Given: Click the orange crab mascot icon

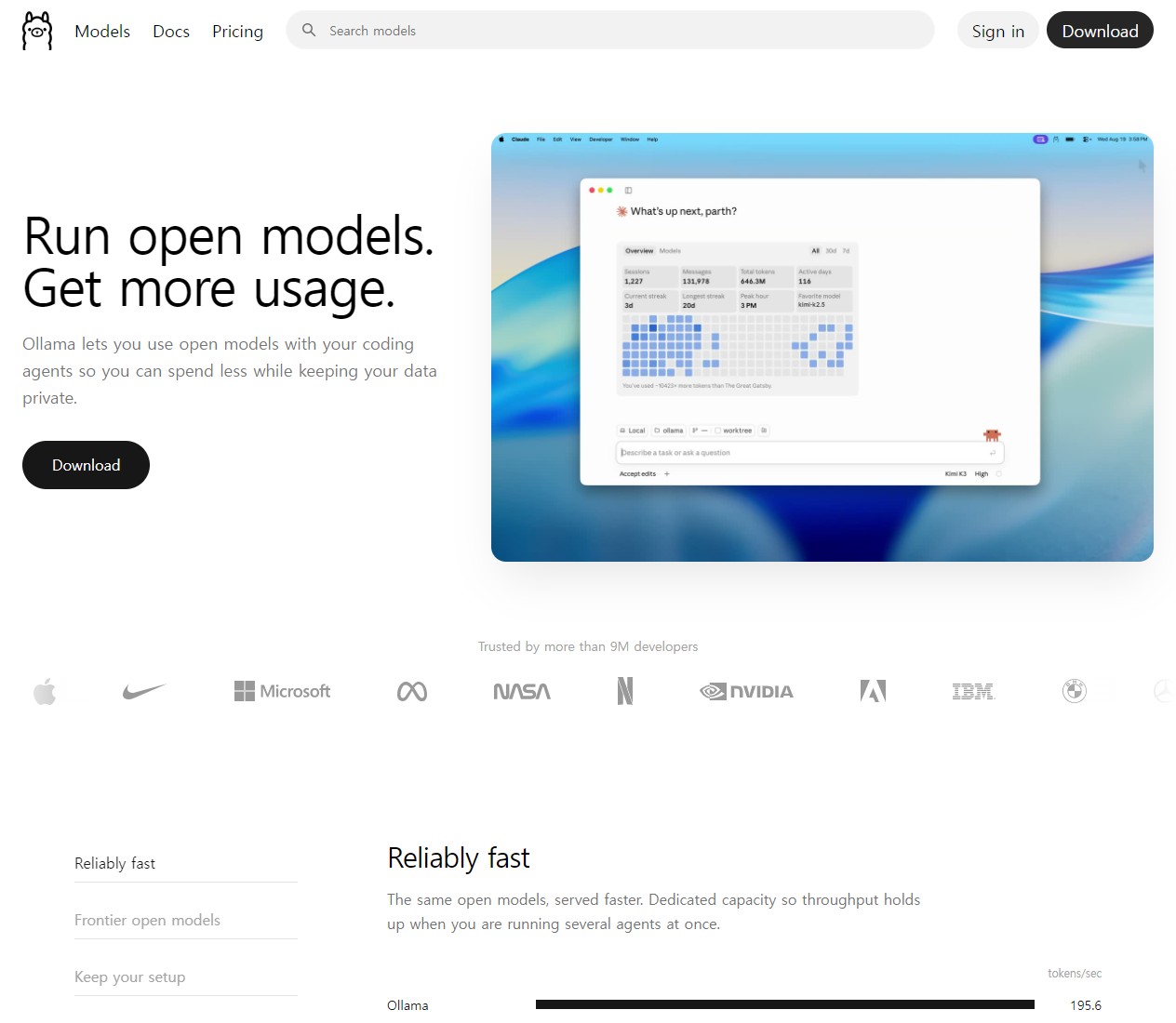Looking at the screenshot, I should pos(992,435).
